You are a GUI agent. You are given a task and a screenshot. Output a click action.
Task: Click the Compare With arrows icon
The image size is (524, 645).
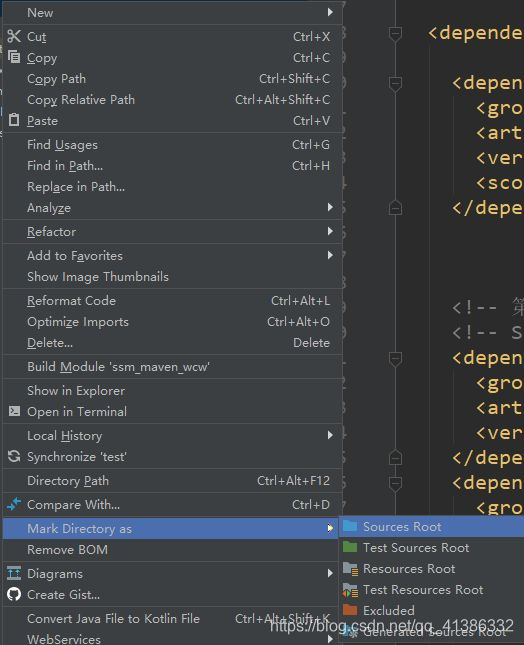[x=14, y=504]
